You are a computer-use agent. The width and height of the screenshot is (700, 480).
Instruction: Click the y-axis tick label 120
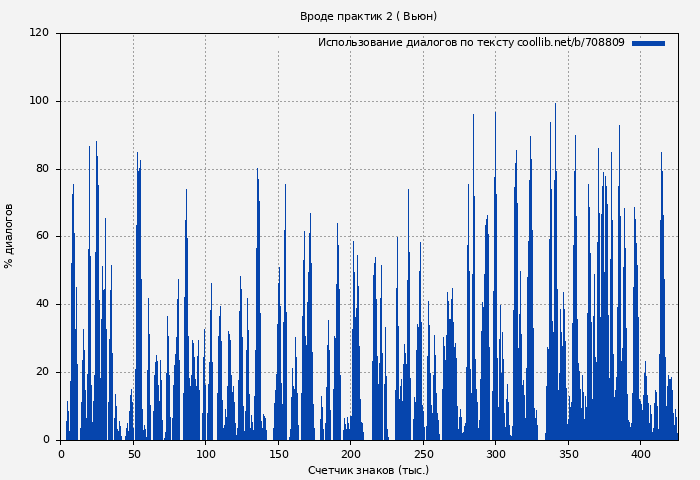(x=39, y=33)
